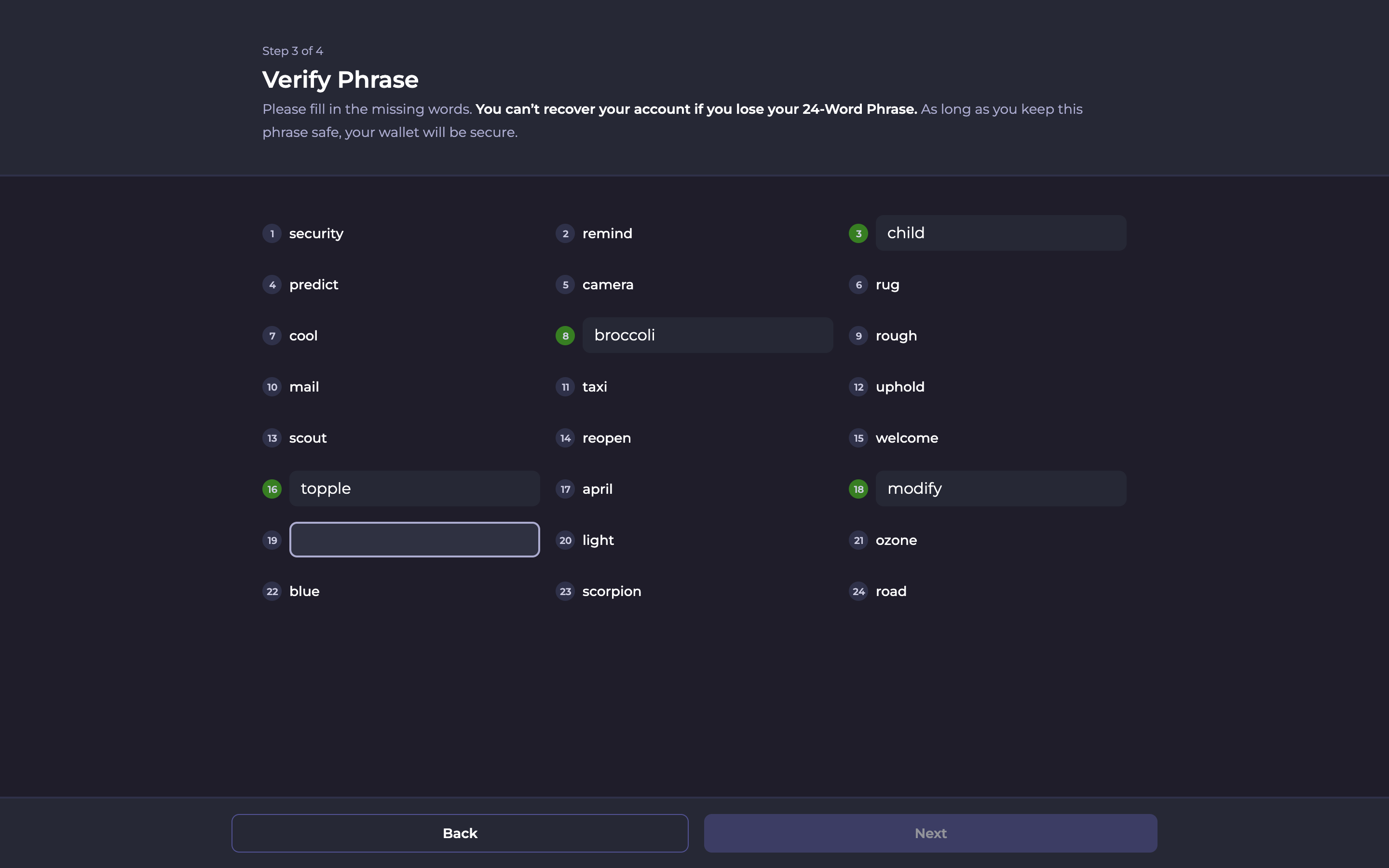Click the number 1 badge beside security
Viewport: 1389px width, 868px height.
point(272,234)
